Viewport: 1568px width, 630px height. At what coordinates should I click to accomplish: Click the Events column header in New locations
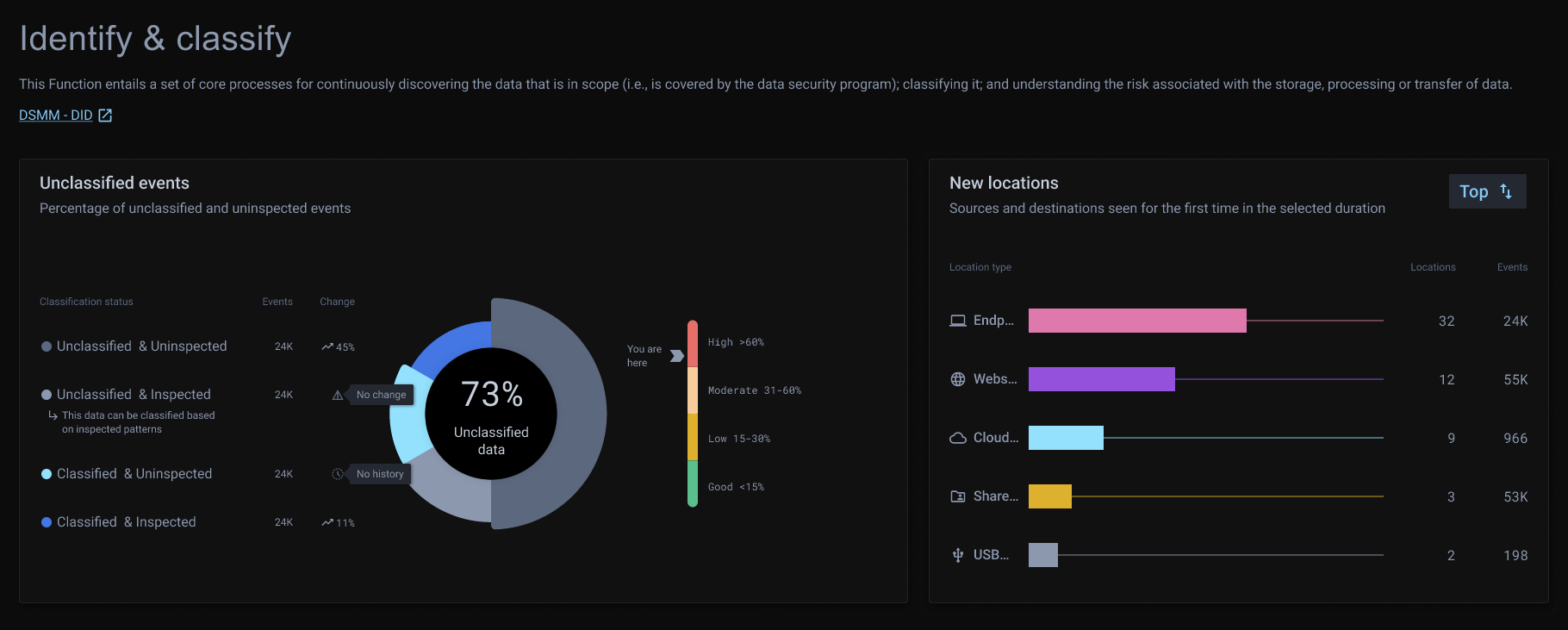1511,267
